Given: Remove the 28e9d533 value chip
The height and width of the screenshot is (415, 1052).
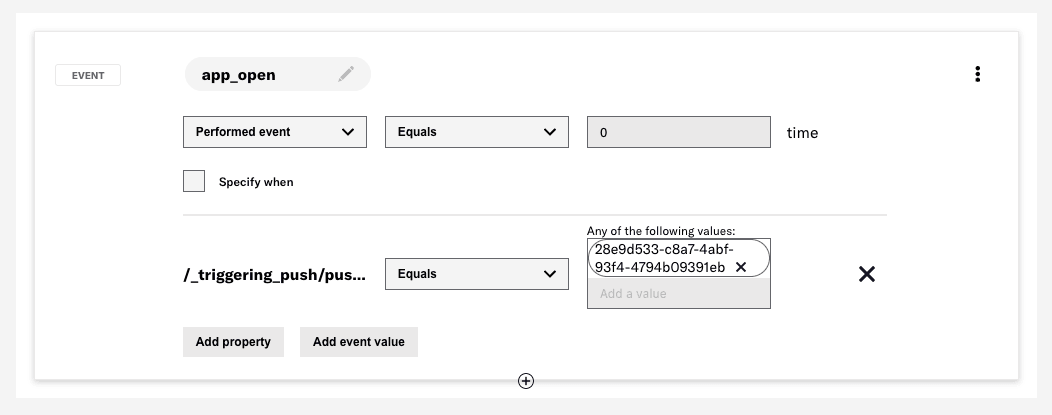Looking at the screenshot, I should (741, 267).
